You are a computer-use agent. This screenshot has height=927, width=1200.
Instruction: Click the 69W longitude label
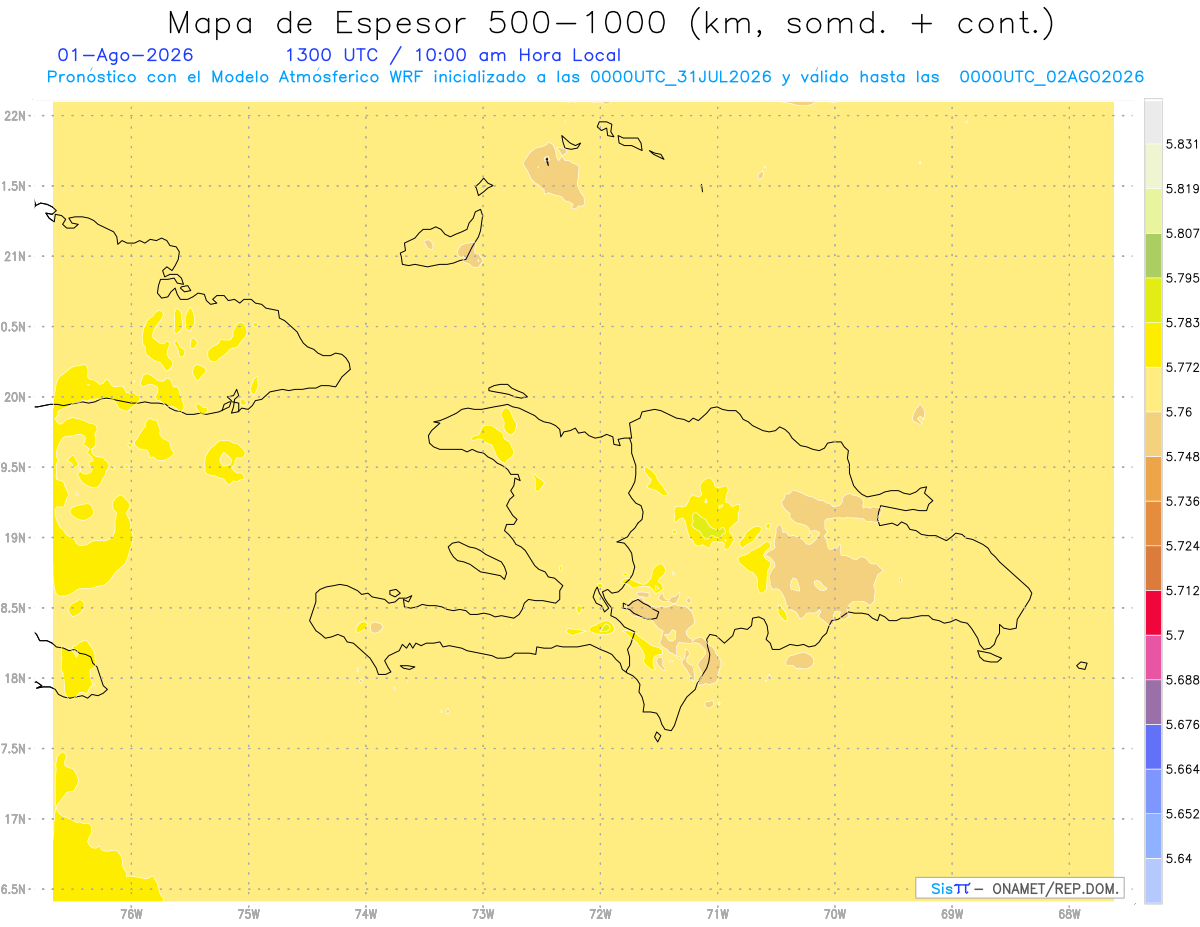tap(952, 913)
